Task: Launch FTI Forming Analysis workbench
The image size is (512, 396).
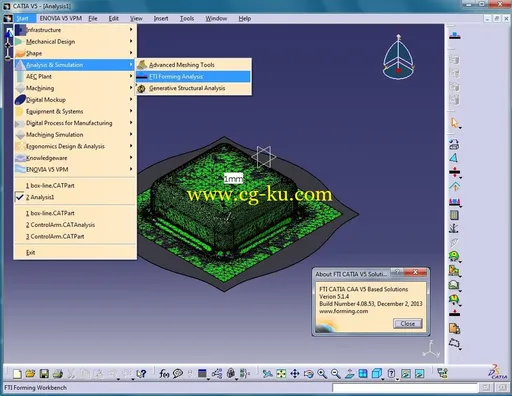Action: (x=193, y=76)
